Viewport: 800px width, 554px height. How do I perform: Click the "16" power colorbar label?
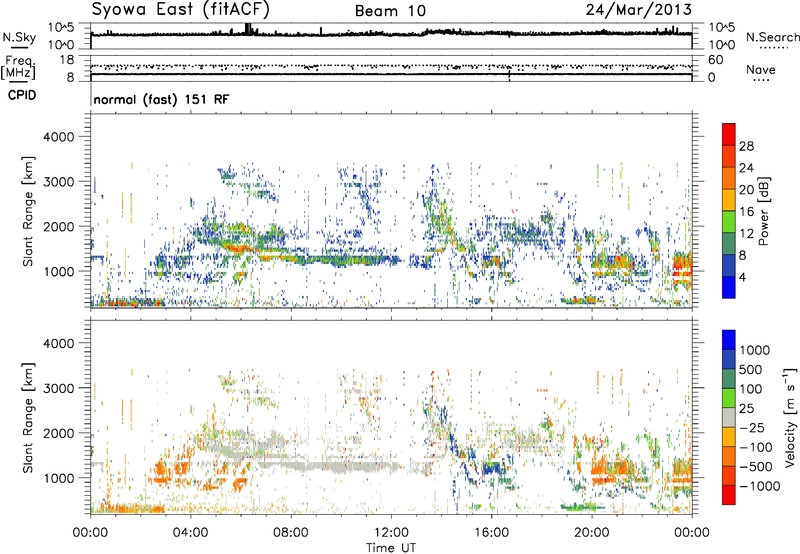(x=746, y=212)
